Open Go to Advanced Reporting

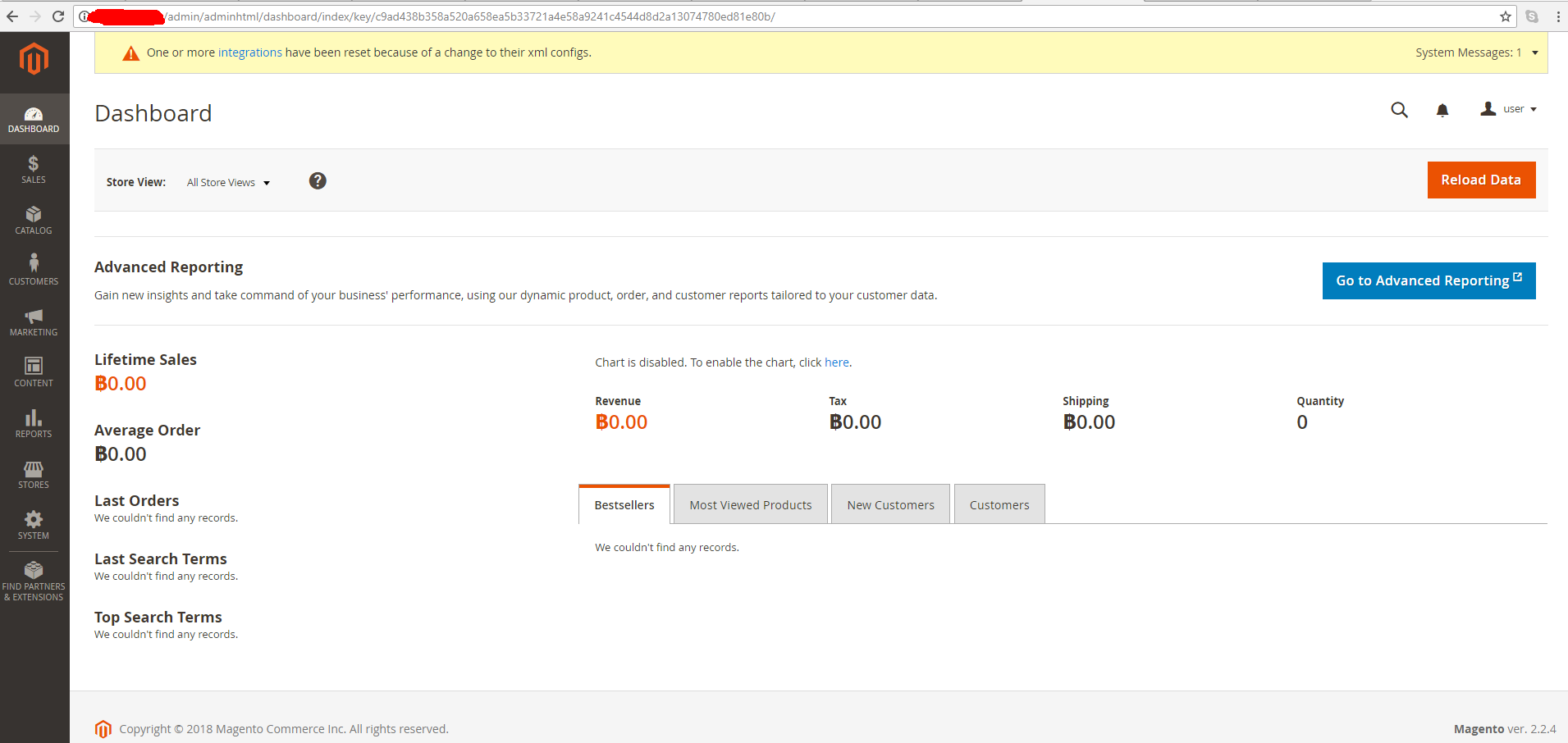click(x=1428, y=280)
